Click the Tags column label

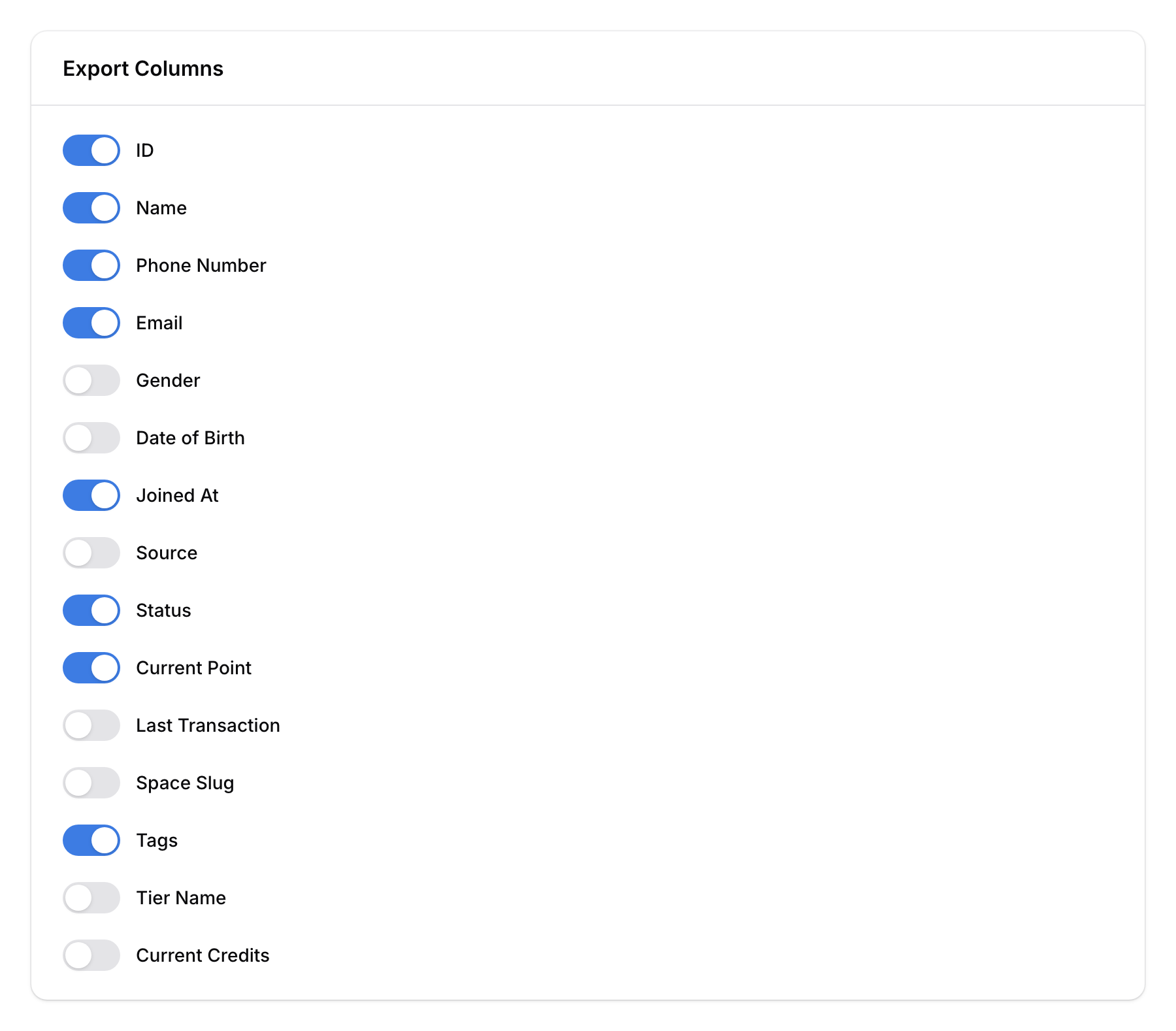coord(157,840)
